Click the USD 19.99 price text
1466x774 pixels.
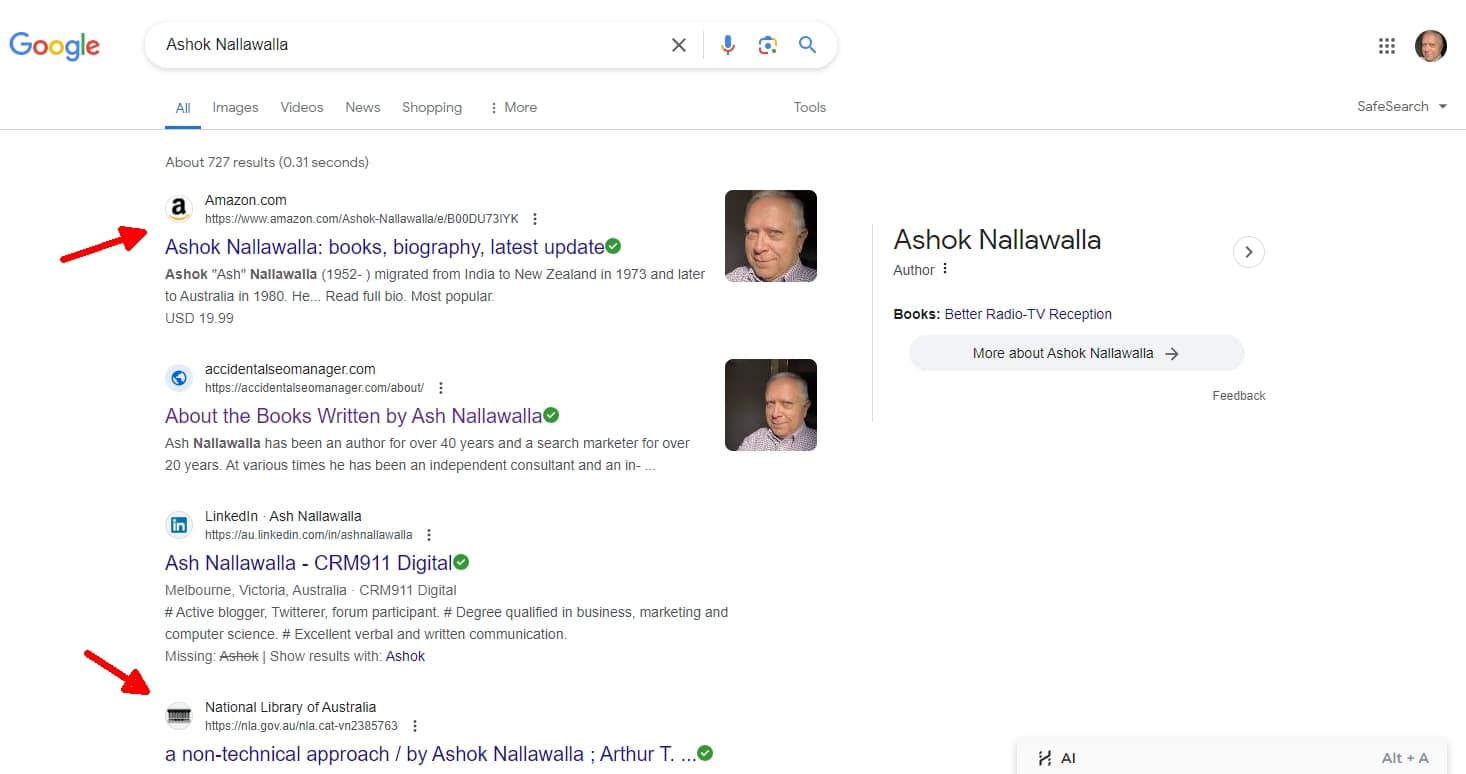point(199,318)
